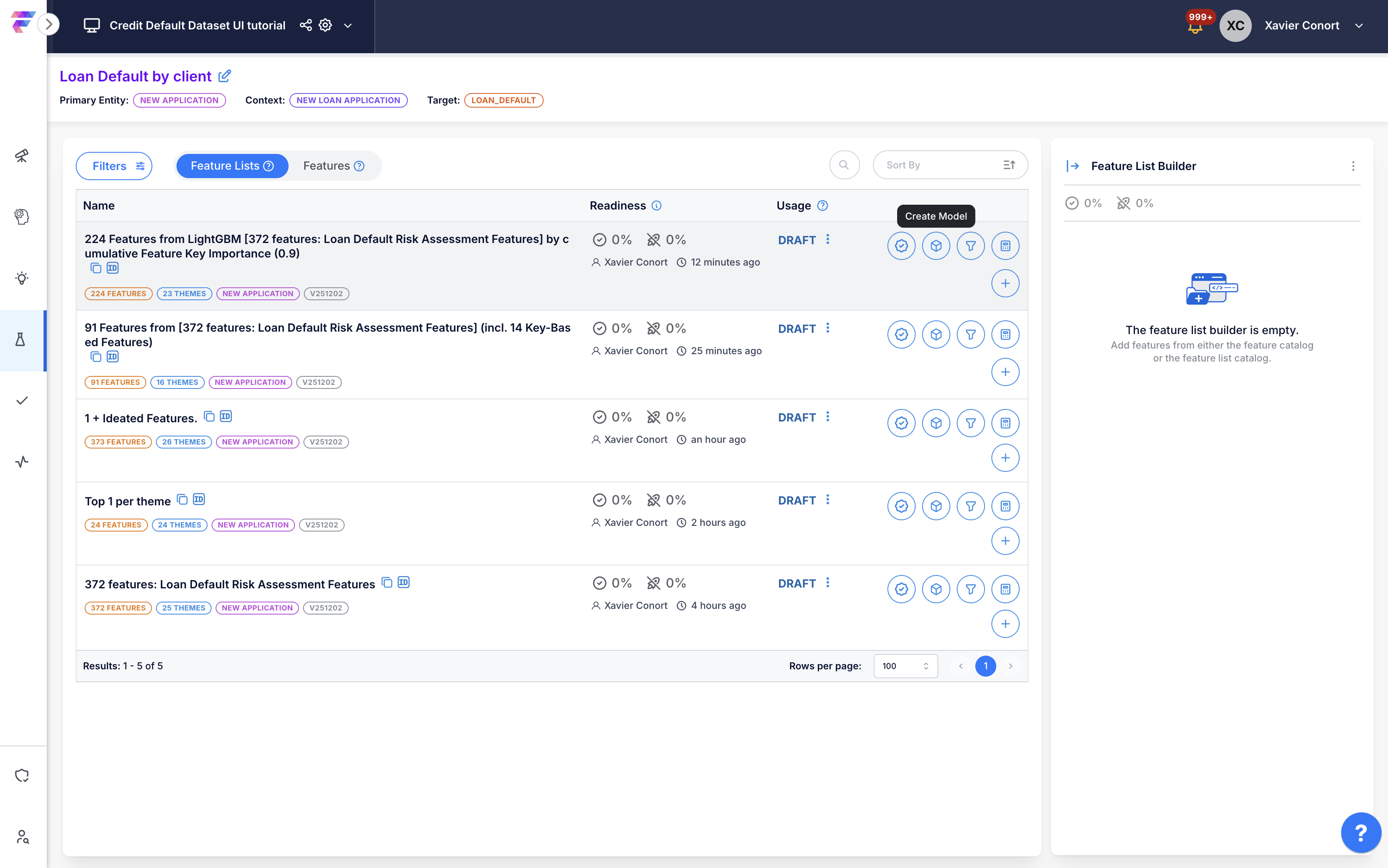Click share icon next to tutorial title

305,25
